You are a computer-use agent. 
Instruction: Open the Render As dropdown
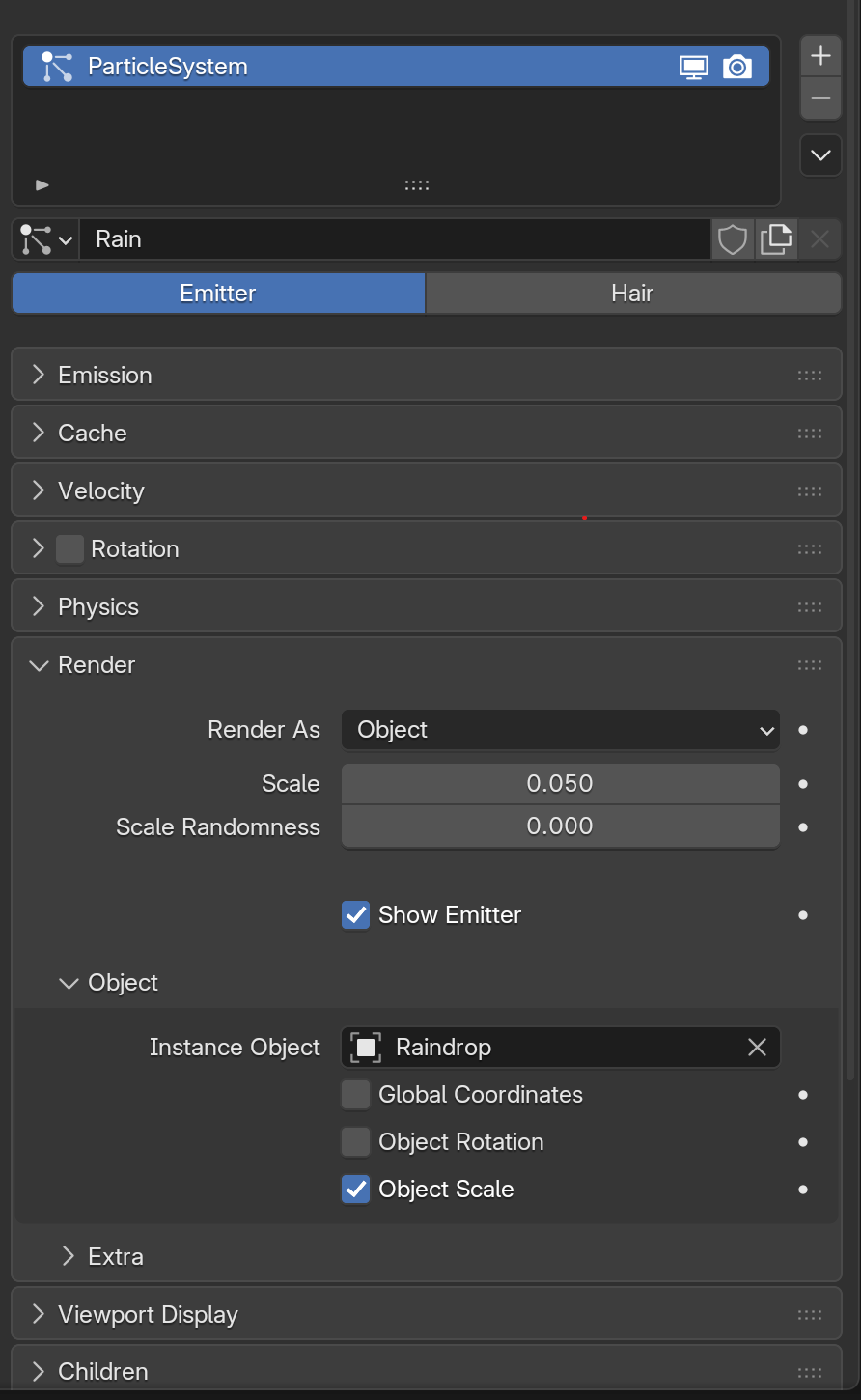pos(561,730)
